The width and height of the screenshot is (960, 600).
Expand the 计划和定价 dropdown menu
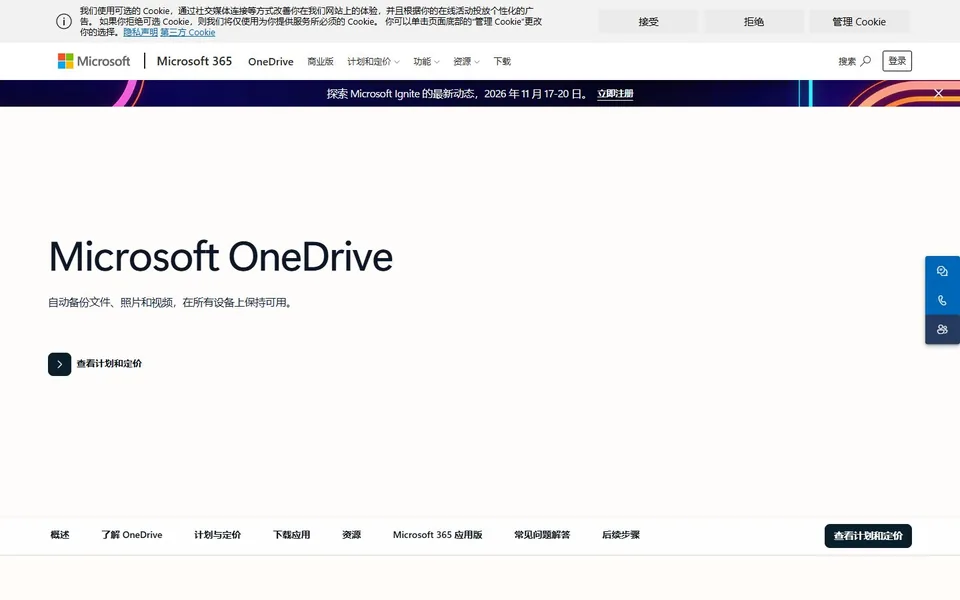373,61
